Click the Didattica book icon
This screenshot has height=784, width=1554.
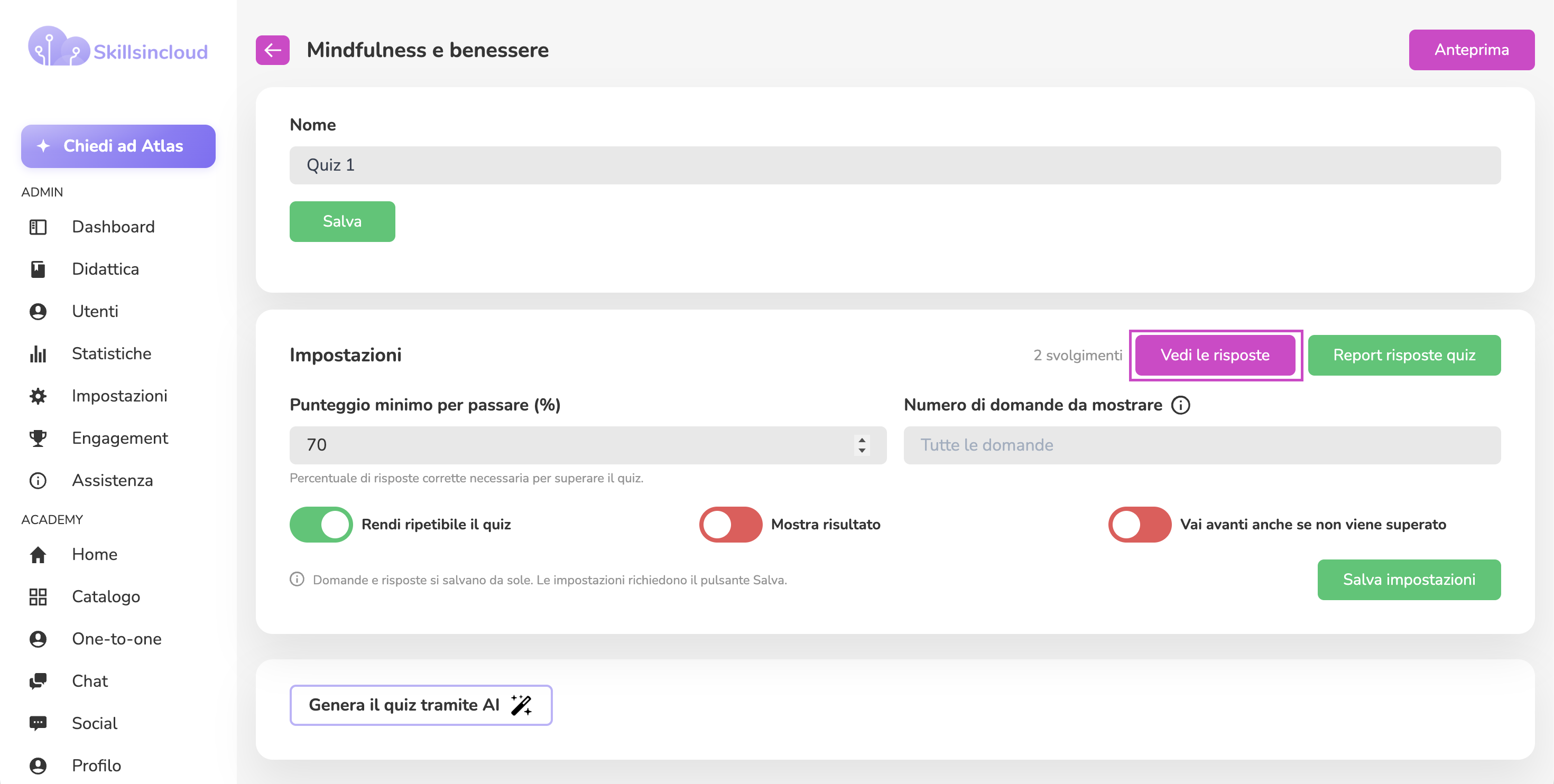[x=38, y=269]
